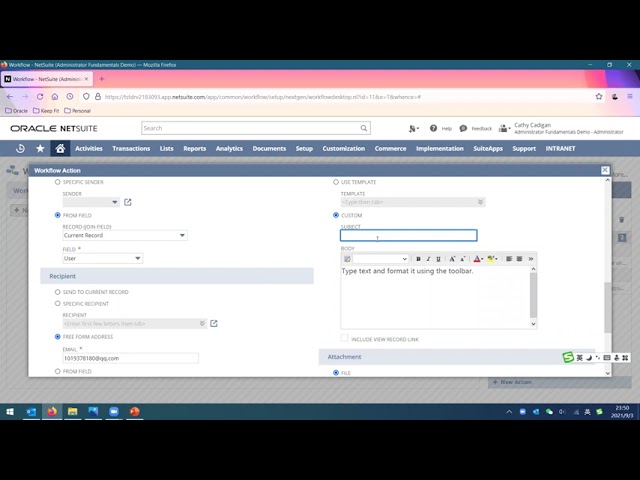
Task: Expand the Template selection list
Action: [x=480, y=202]
